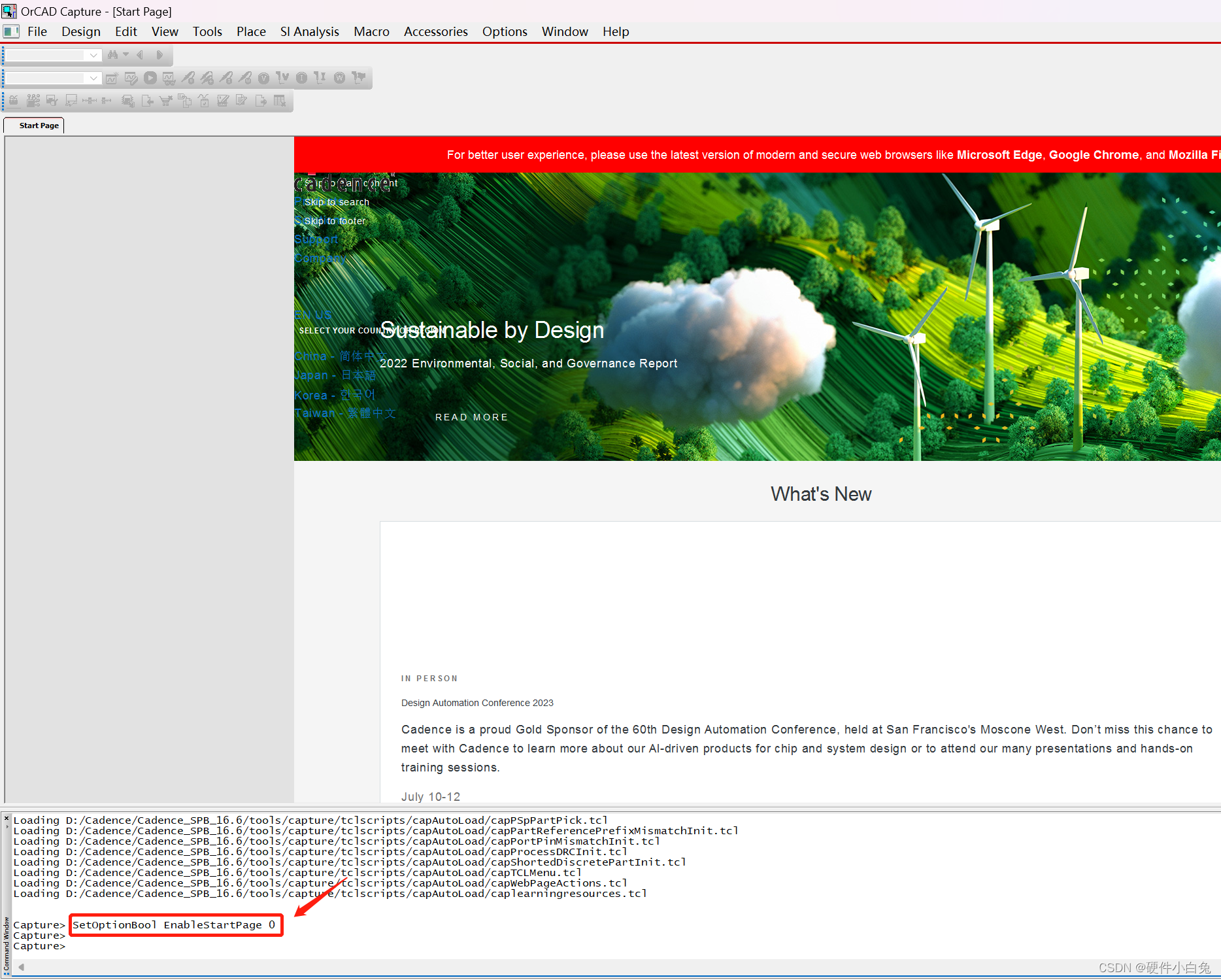Close the command window pane
The height and width of the screenshot is (980, 1221).
(7, 819)
